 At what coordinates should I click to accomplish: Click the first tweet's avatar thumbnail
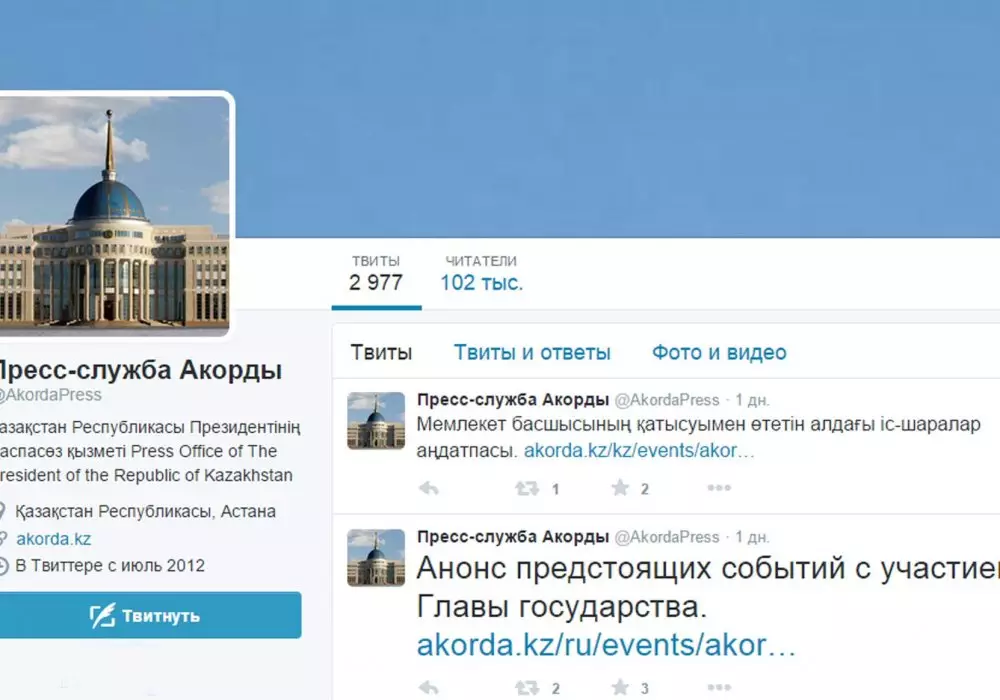coord(376,421)
